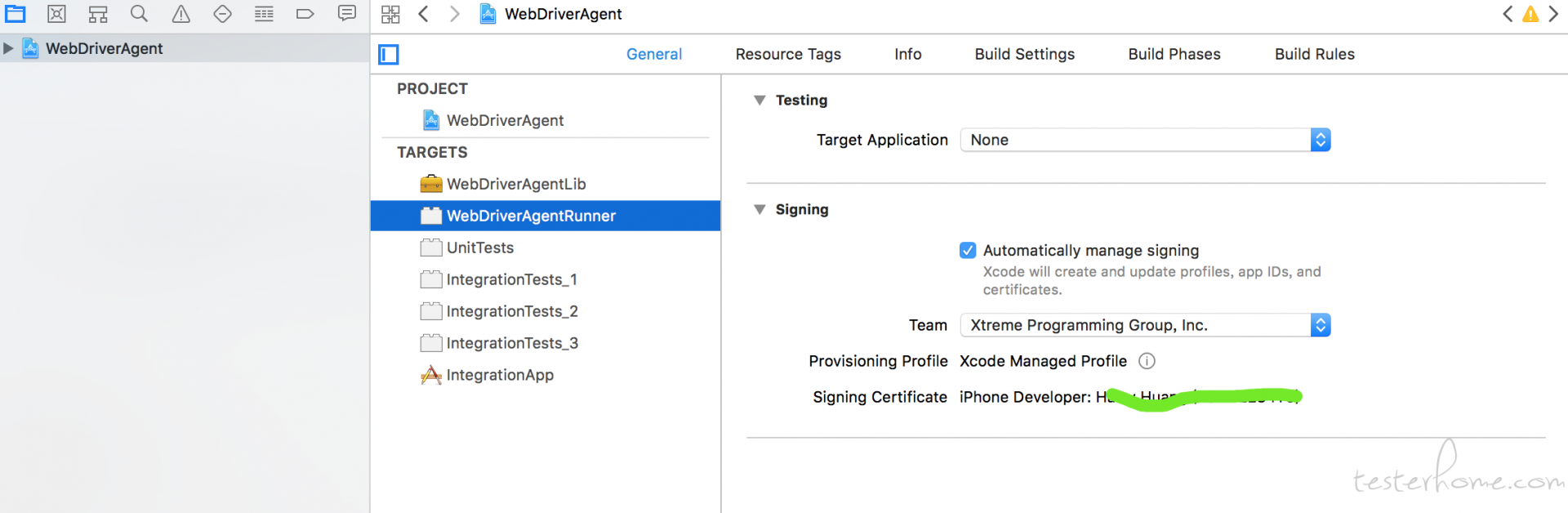1568x513 pixels.
Task: Jump to previous issue arrow at top right
Action: coord(1508,14)
